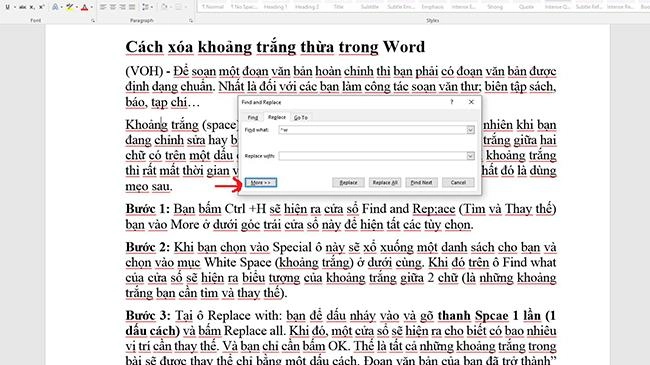Open the Borders button
The height and width of the screenshot is (365, 650).
pyautogui.click(x=178, y=7)
